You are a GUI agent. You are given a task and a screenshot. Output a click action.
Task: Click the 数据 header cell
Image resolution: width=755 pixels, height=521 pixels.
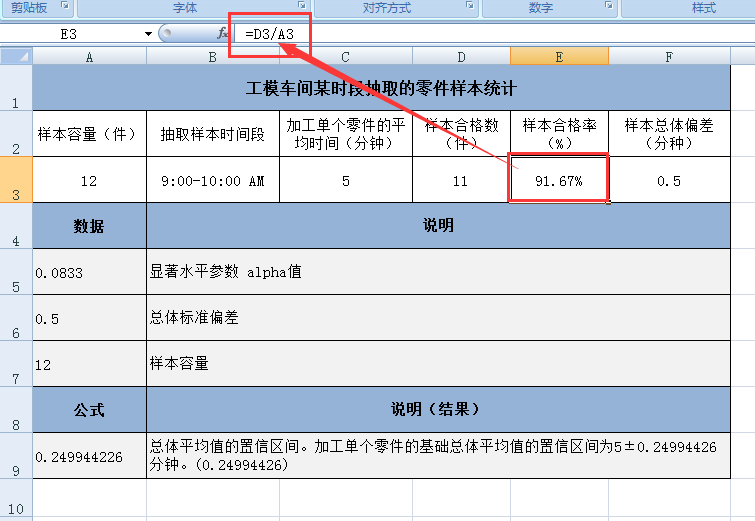coord(90,225)
